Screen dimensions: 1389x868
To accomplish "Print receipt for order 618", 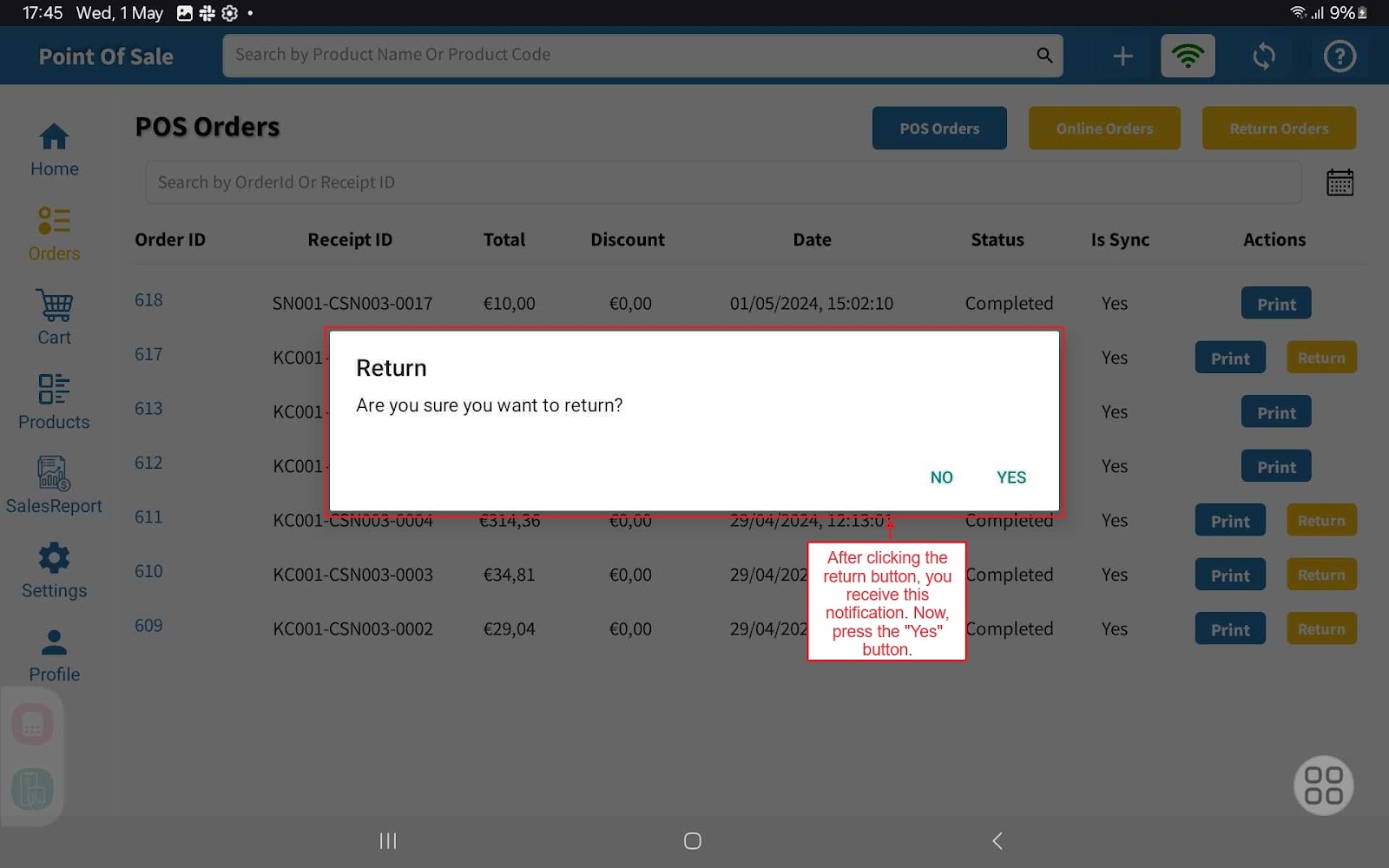I will pyautogui.click(x=1275, y=304).
